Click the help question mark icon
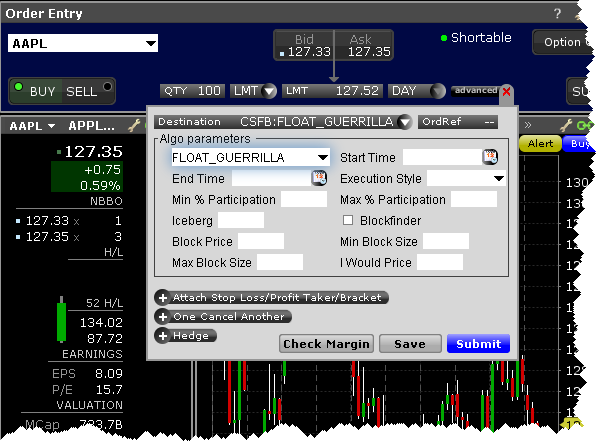Image resolution: width=603 pixels, height=446 pixels. (x=557, y=14)
